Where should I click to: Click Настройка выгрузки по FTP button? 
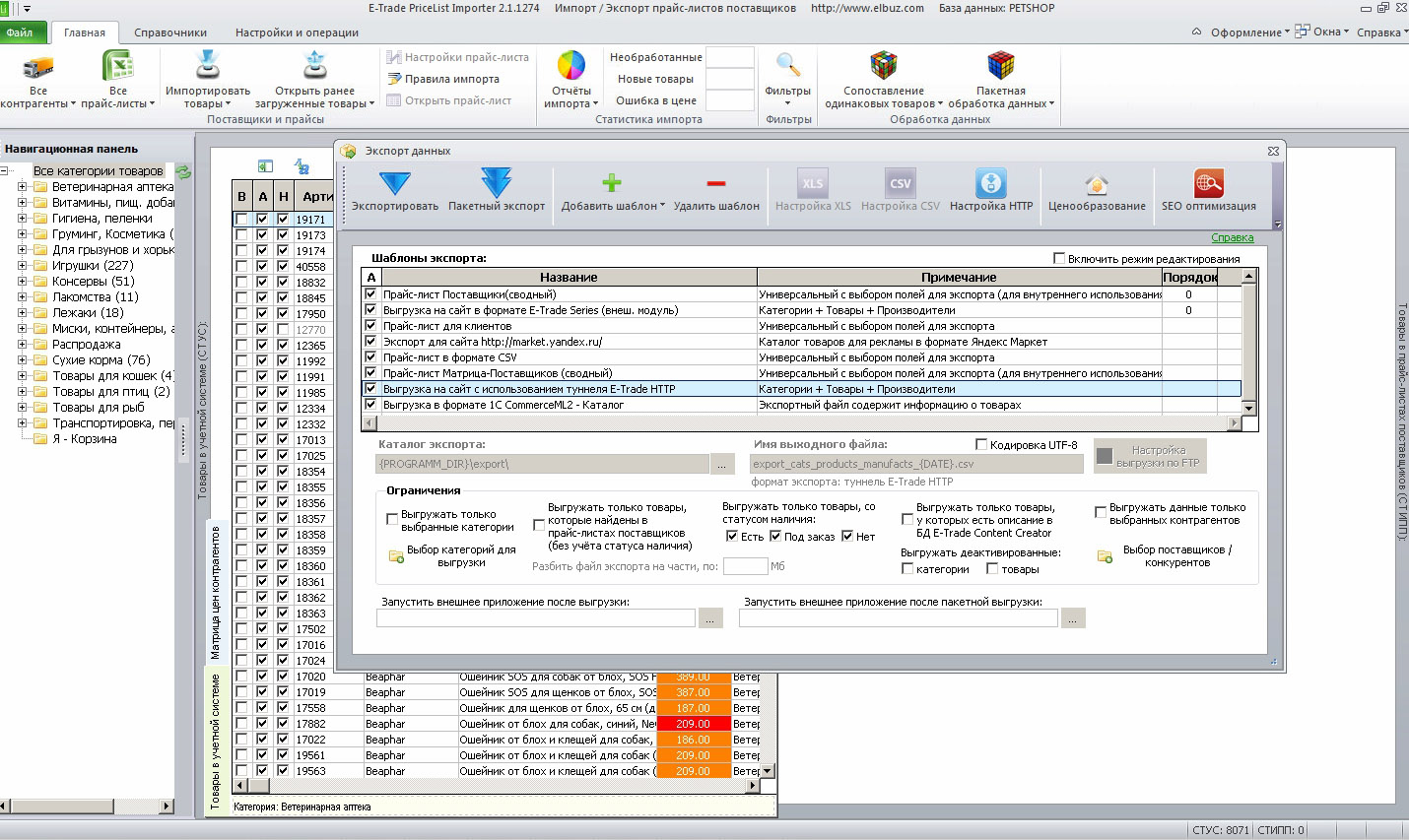click(x=1149, y=456)
